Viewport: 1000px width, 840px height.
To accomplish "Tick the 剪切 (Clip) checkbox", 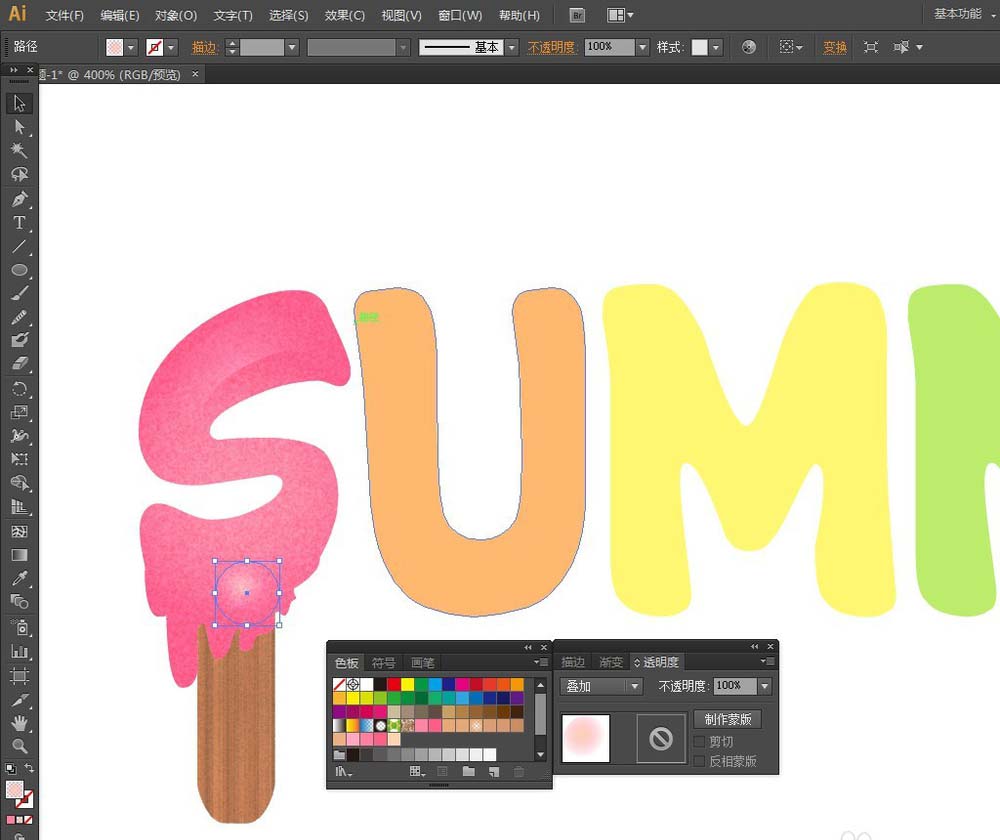I will (x=700, y=742).
